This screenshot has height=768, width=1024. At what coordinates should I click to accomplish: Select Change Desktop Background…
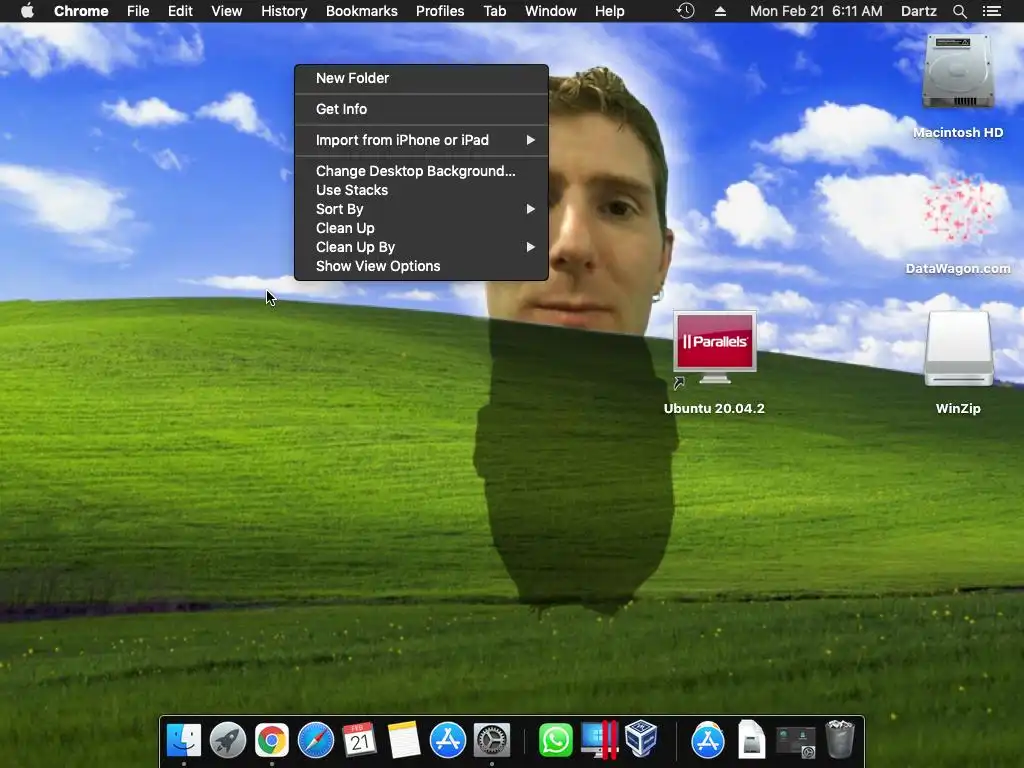click(x=421, y=171)
